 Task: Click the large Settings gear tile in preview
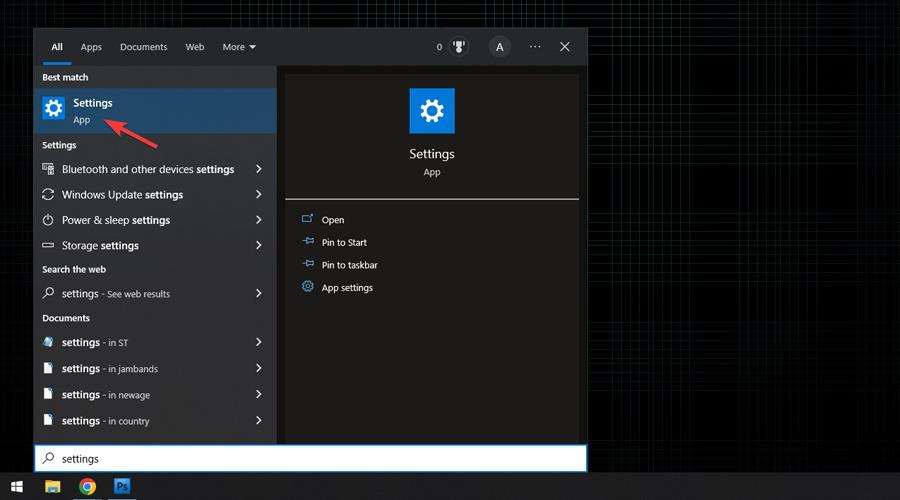coord(432,111)
